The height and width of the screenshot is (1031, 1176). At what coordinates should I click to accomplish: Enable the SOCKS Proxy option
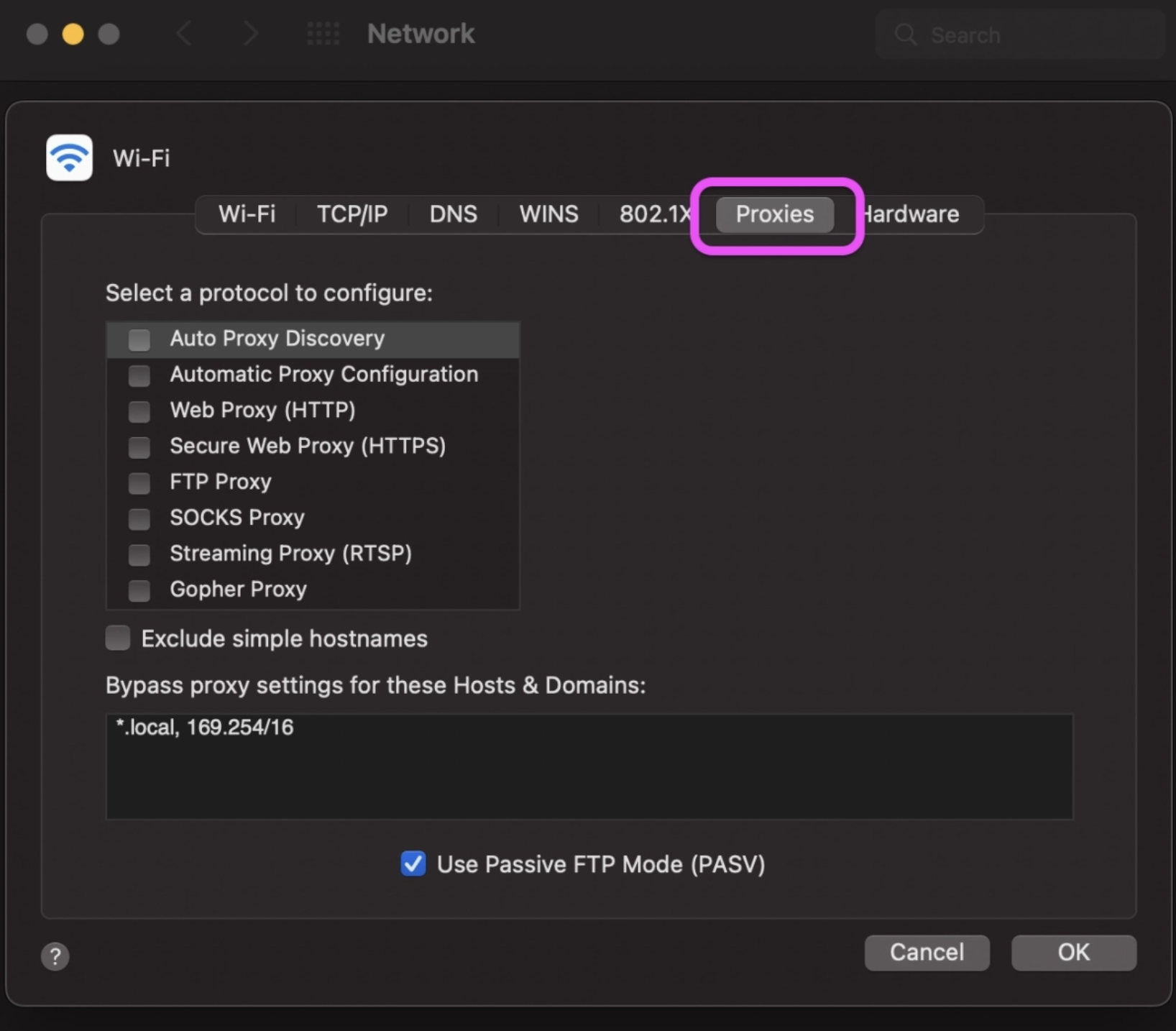139,518
